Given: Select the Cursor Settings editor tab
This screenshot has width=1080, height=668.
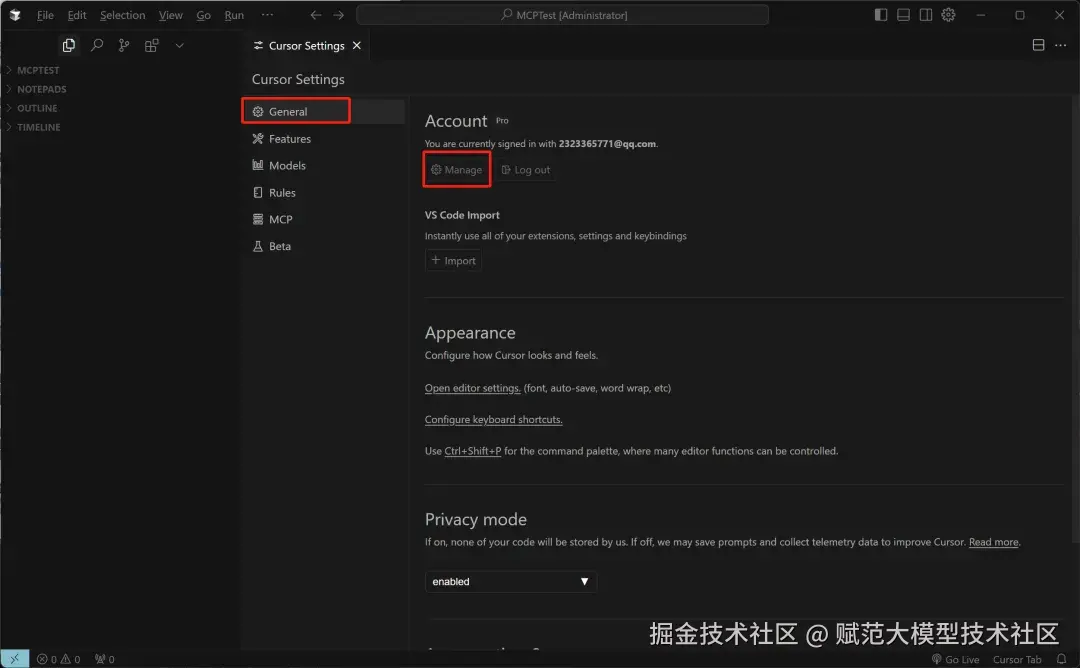Looking at the screenshot, I should point(307,45).
